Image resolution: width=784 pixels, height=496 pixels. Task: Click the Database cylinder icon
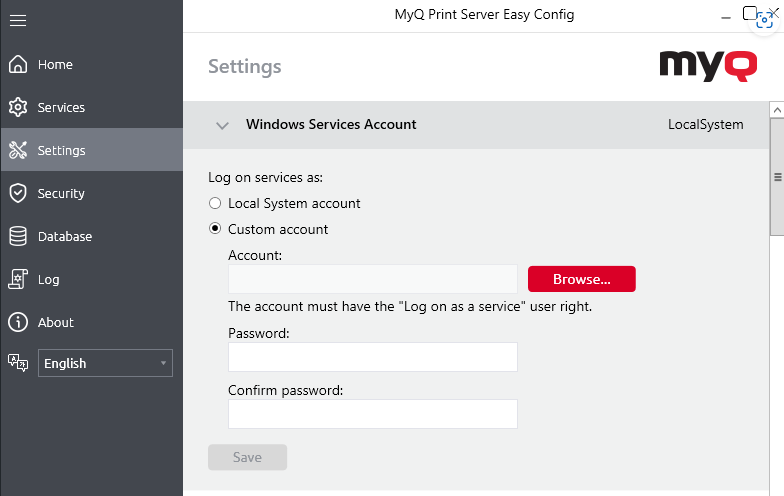tap(18, 236)
